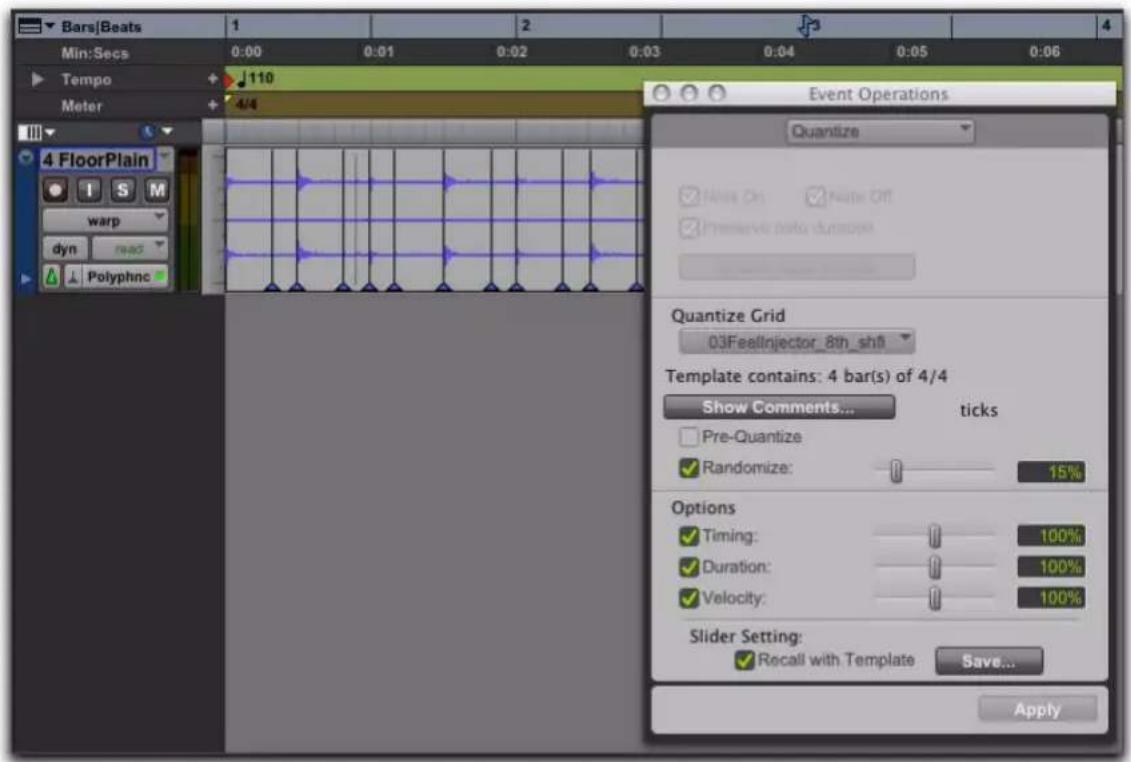Screen dimensions: 1131x762
Task: Click the 4/4 meter marker
Action: [246, 105]
